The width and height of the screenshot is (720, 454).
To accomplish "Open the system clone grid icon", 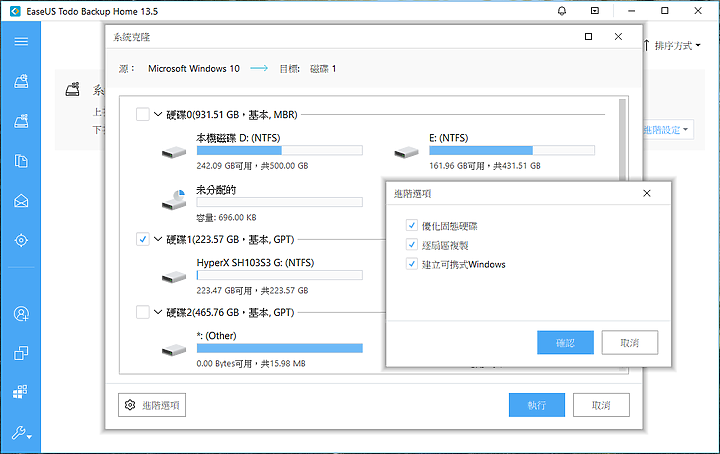I will pyautogui.click(x=20, y=392).
